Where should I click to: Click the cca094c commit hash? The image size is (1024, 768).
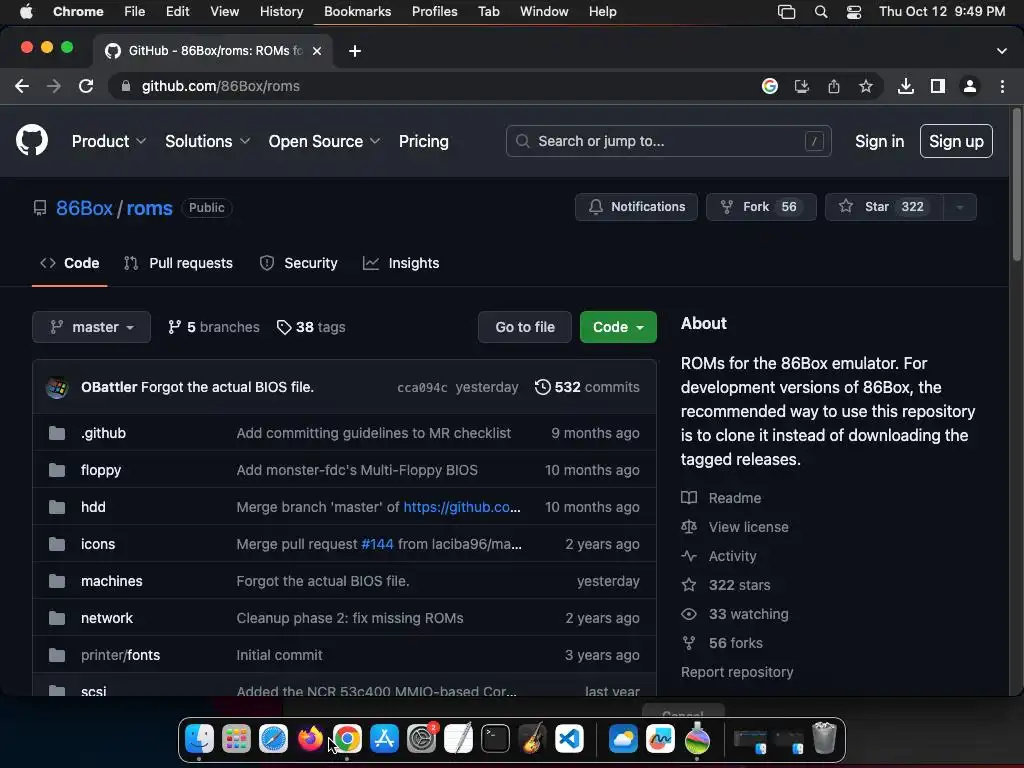pyautogui.click(x=423, y=388)
